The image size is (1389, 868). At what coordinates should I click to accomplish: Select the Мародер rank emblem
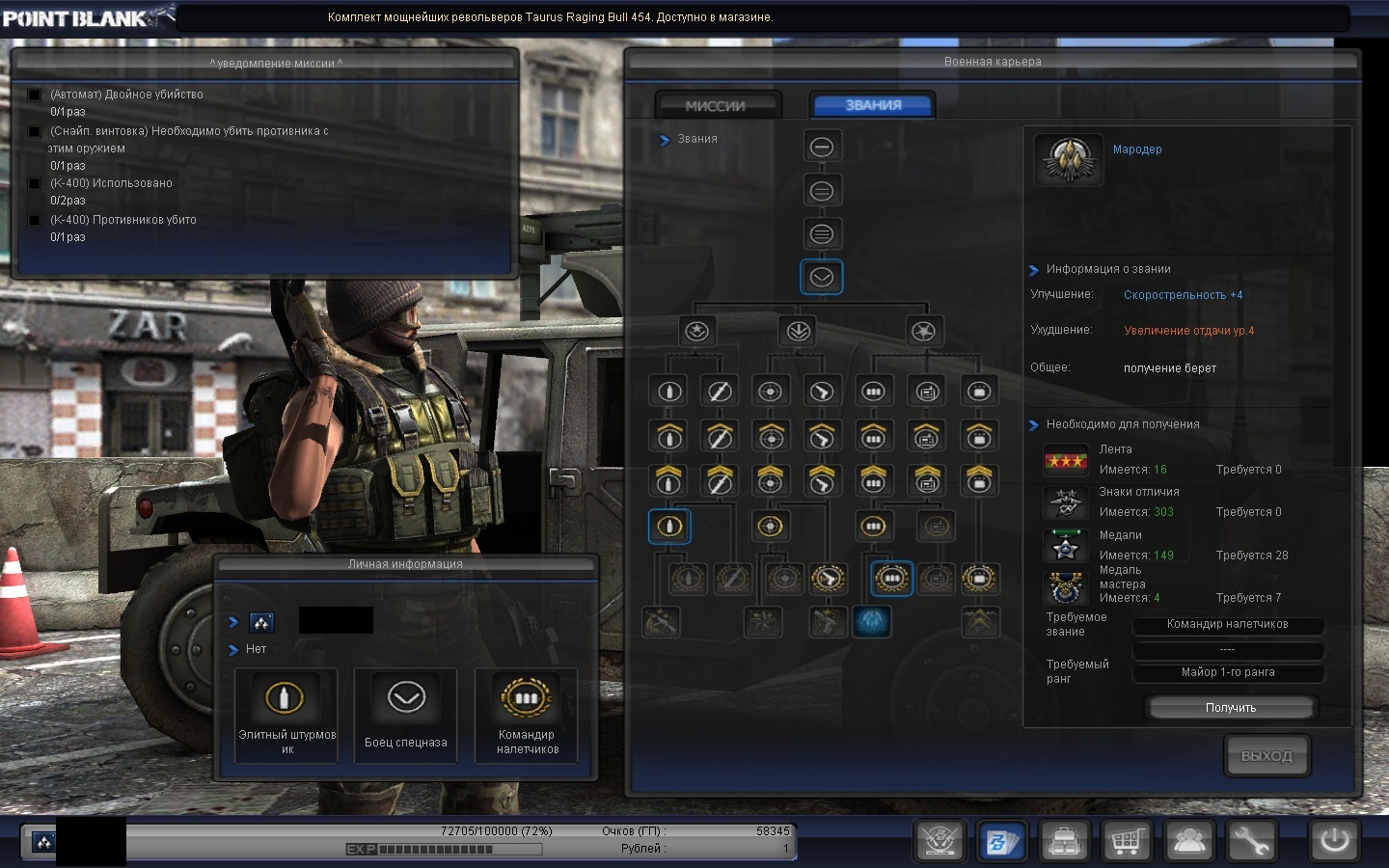coord(1068,159)
